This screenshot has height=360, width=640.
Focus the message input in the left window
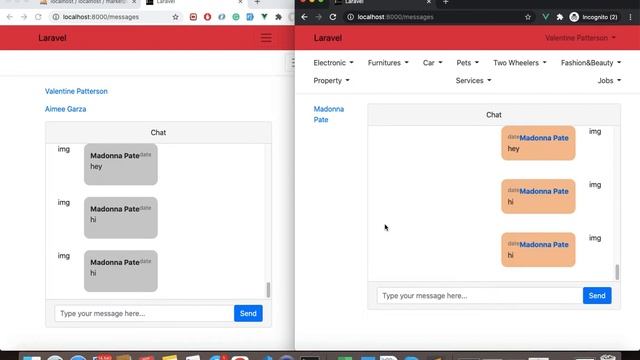144,313
